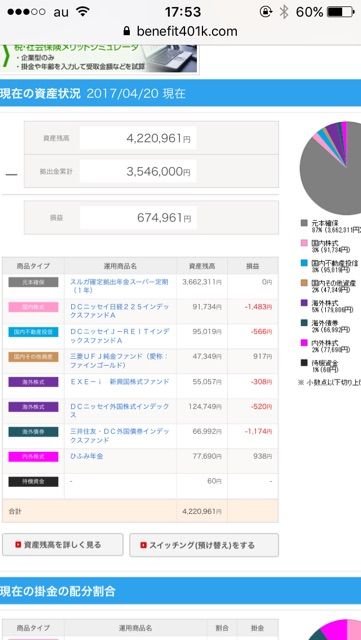Open ひふみ年金 product link

click(x=87, y=456)
